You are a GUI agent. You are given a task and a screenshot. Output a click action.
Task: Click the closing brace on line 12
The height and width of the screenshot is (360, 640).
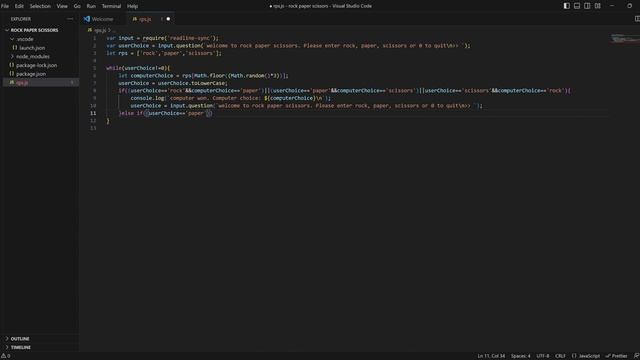(x=108, y=120)
